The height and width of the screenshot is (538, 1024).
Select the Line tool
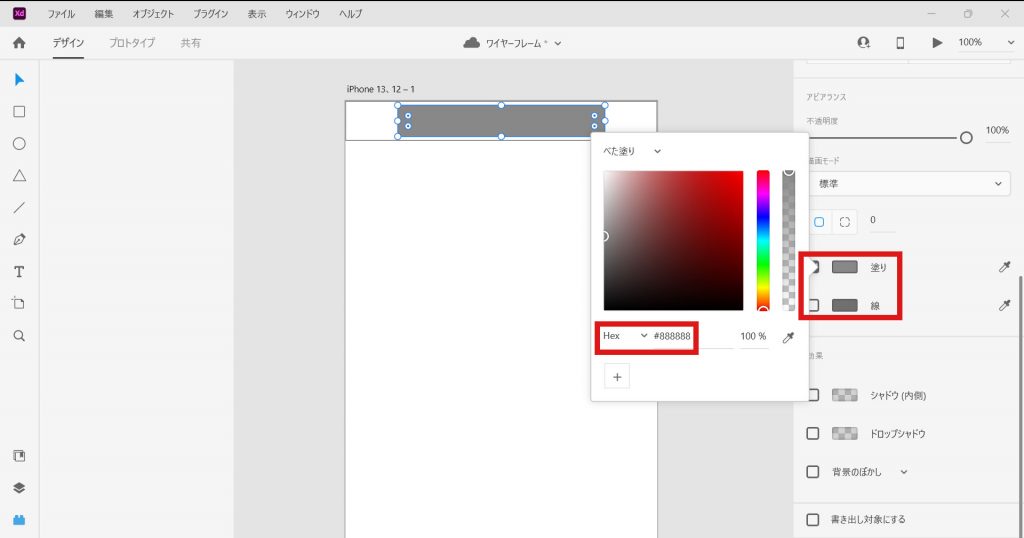tap(19, 208)
